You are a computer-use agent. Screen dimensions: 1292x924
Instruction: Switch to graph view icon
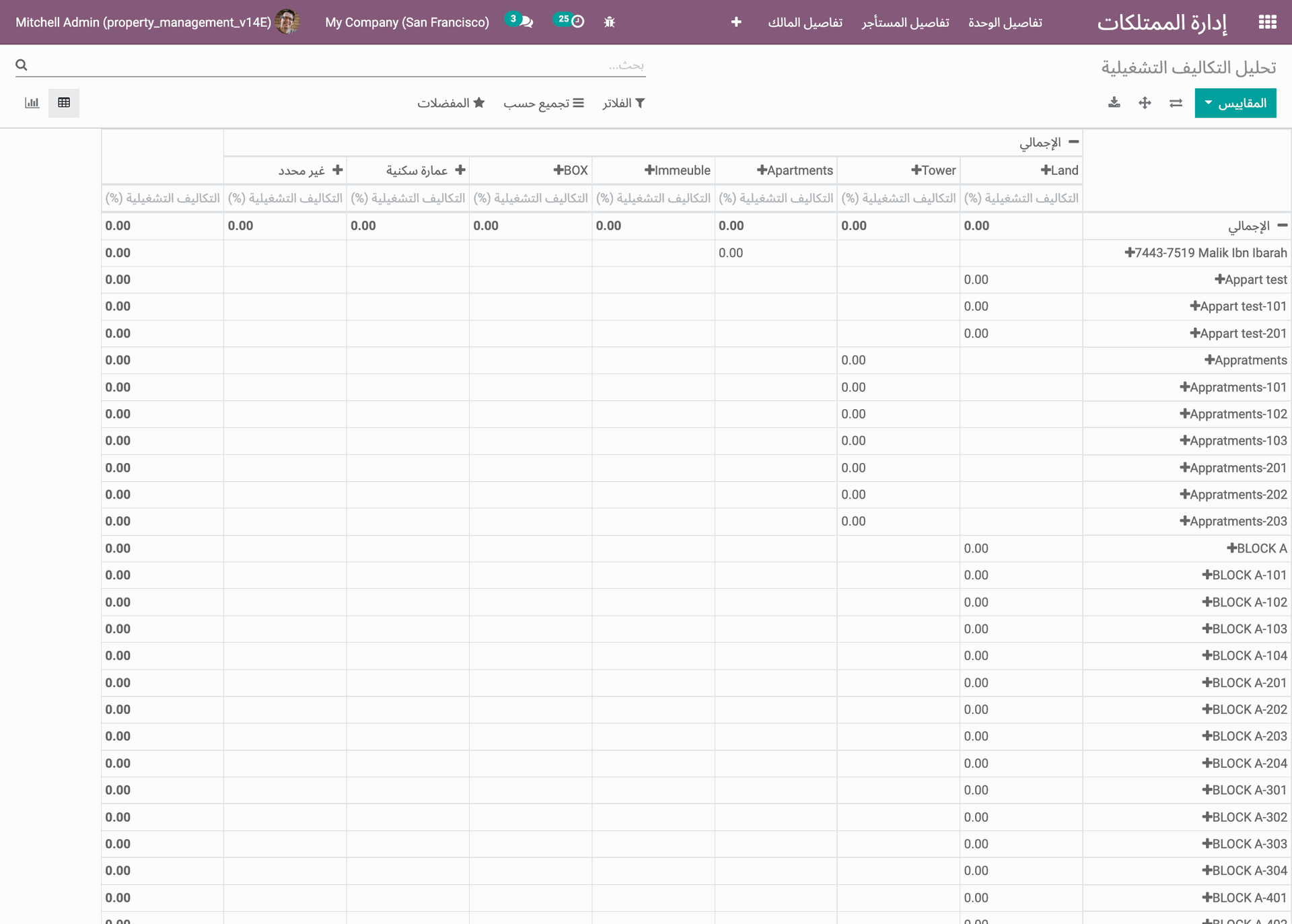pyautogui.click(x=32, y=103)
